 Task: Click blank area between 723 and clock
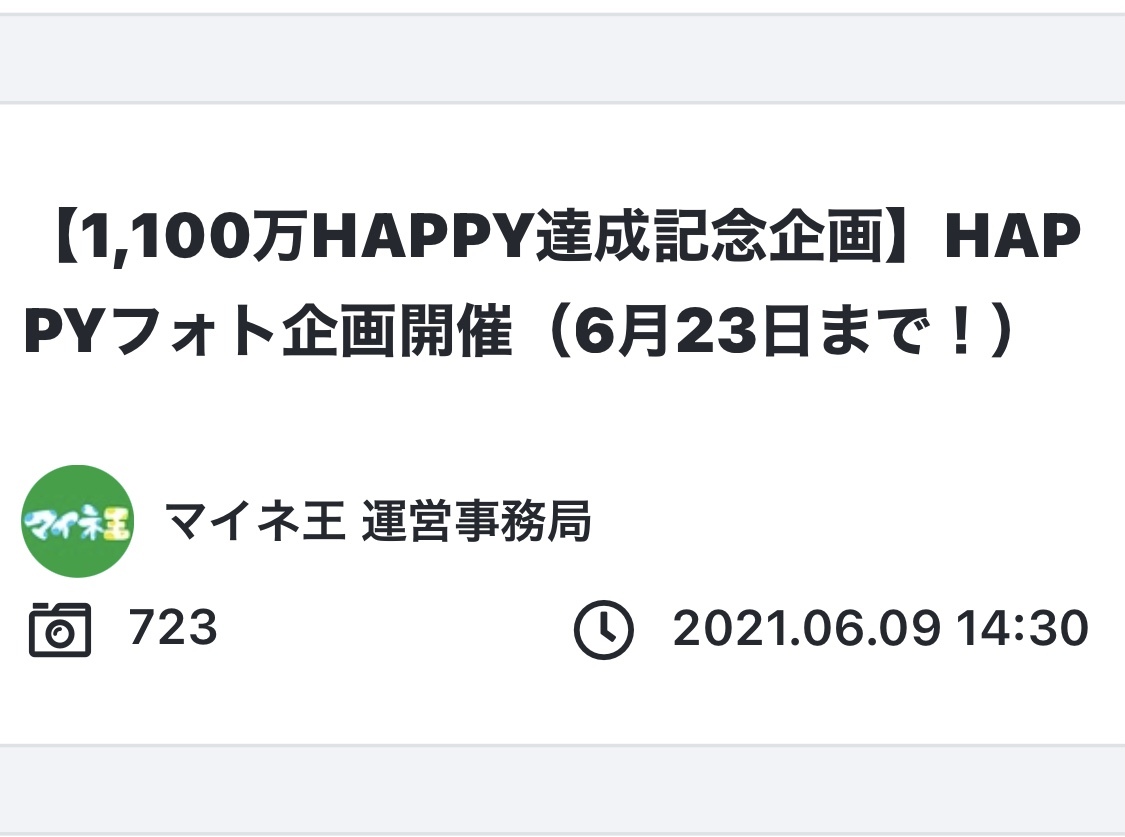(395, 629)
